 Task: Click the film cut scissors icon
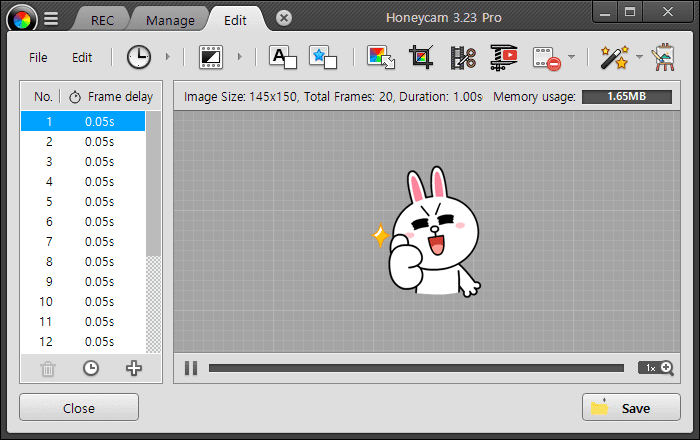[463, 58]
